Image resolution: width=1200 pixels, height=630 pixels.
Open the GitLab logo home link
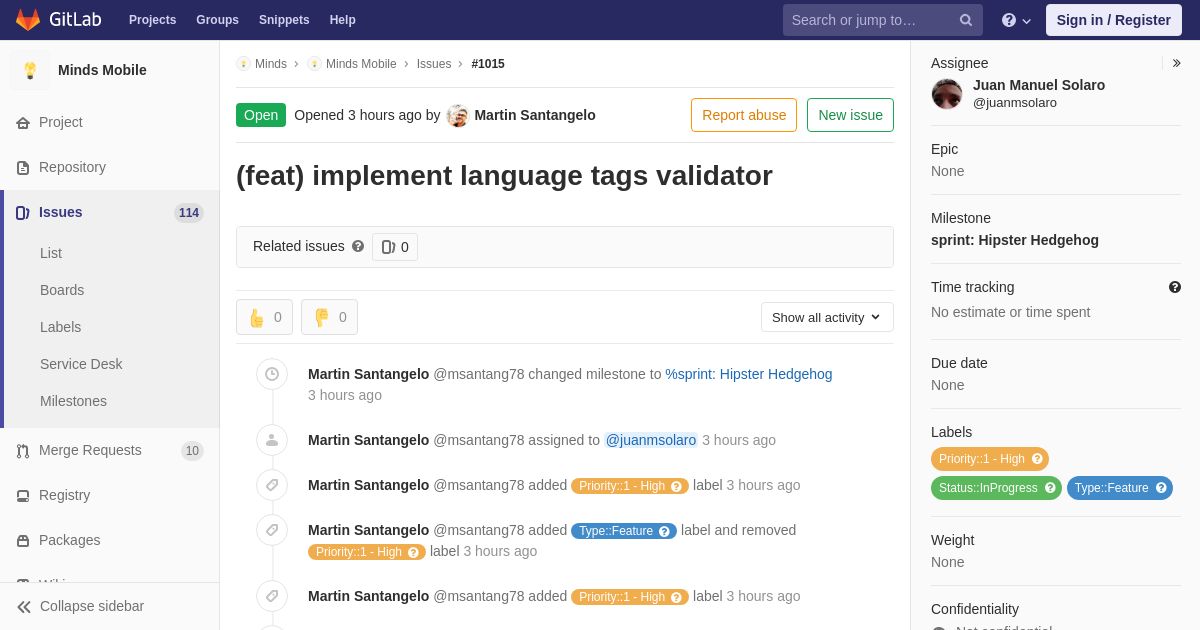[x=58, y=20]
